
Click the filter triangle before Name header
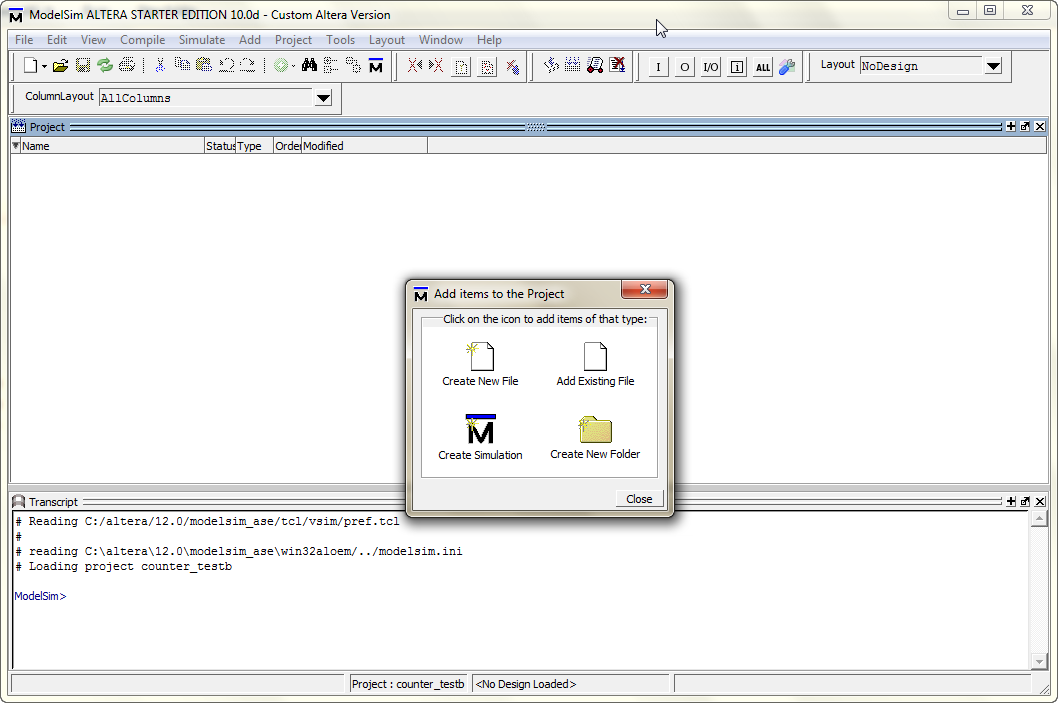(x=16, y=146)
